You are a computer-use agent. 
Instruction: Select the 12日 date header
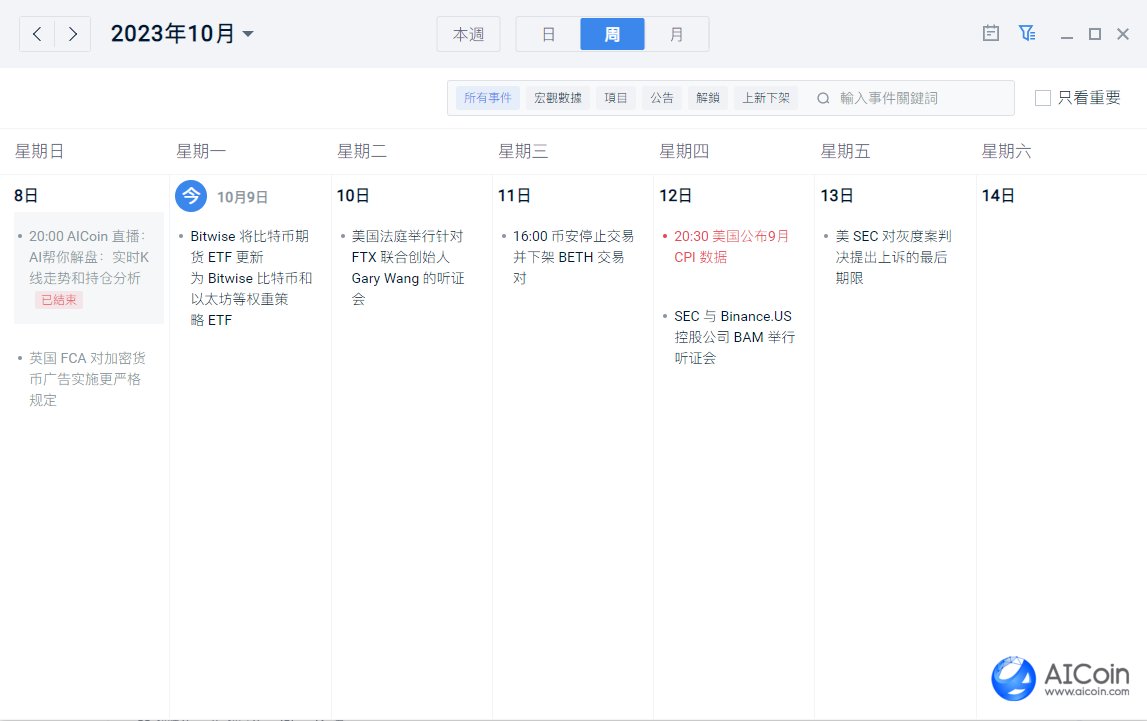675,196
